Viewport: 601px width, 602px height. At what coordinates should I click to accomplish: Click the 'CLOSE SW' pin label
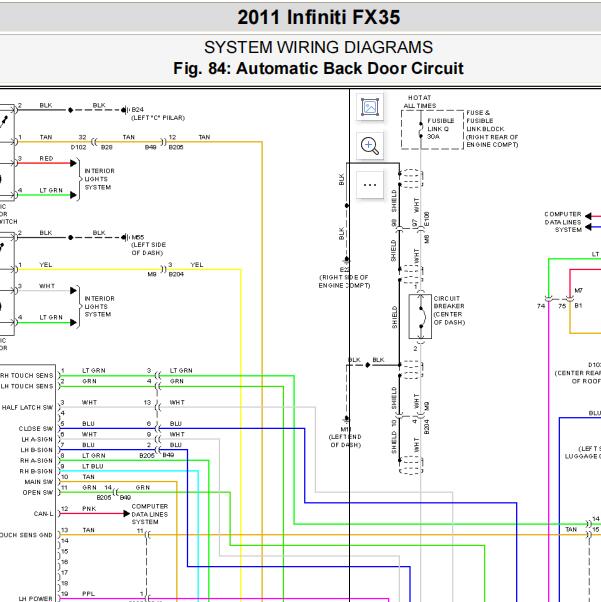point(36,428)
